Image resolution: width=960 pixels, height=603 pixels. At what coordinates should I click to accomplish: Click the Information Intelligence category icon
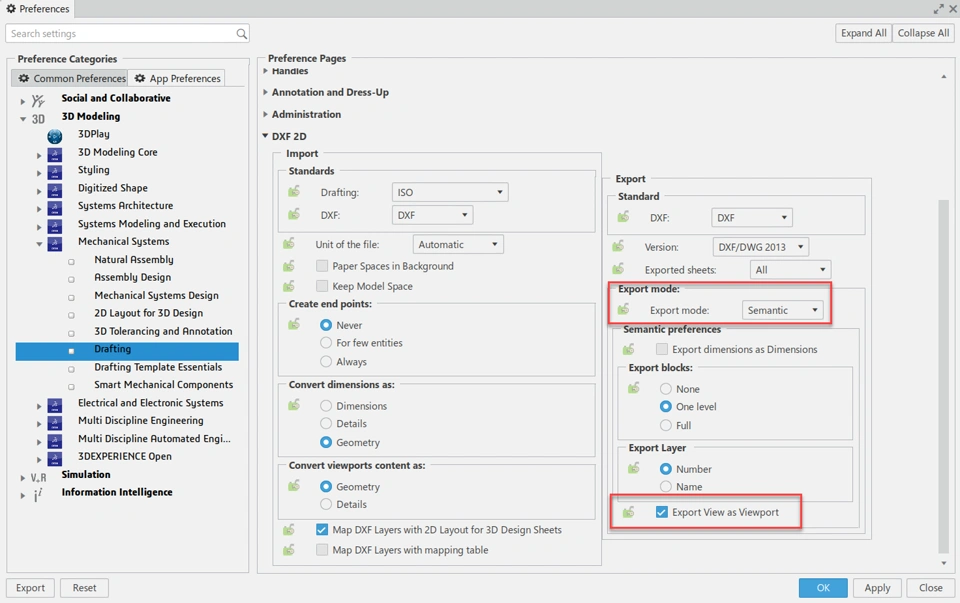(38, 493)
